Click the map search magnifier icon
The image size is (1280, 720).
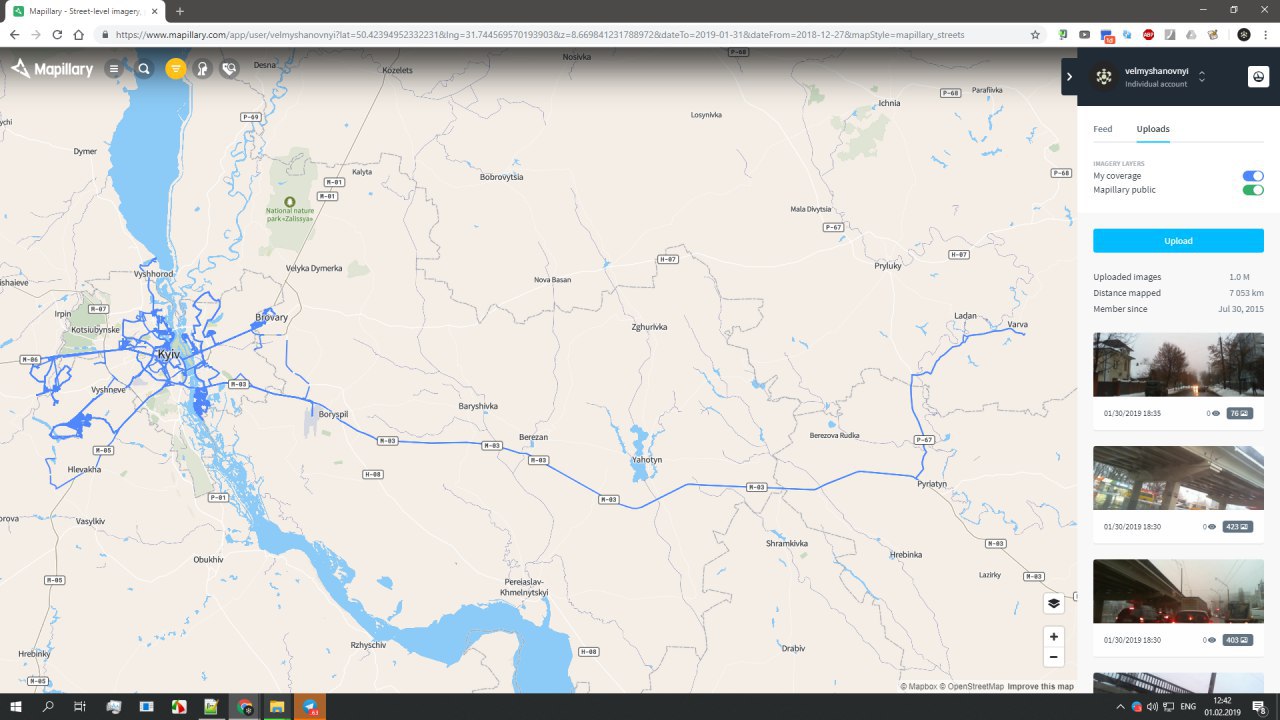pyautogui.click(x=144, y=69)
